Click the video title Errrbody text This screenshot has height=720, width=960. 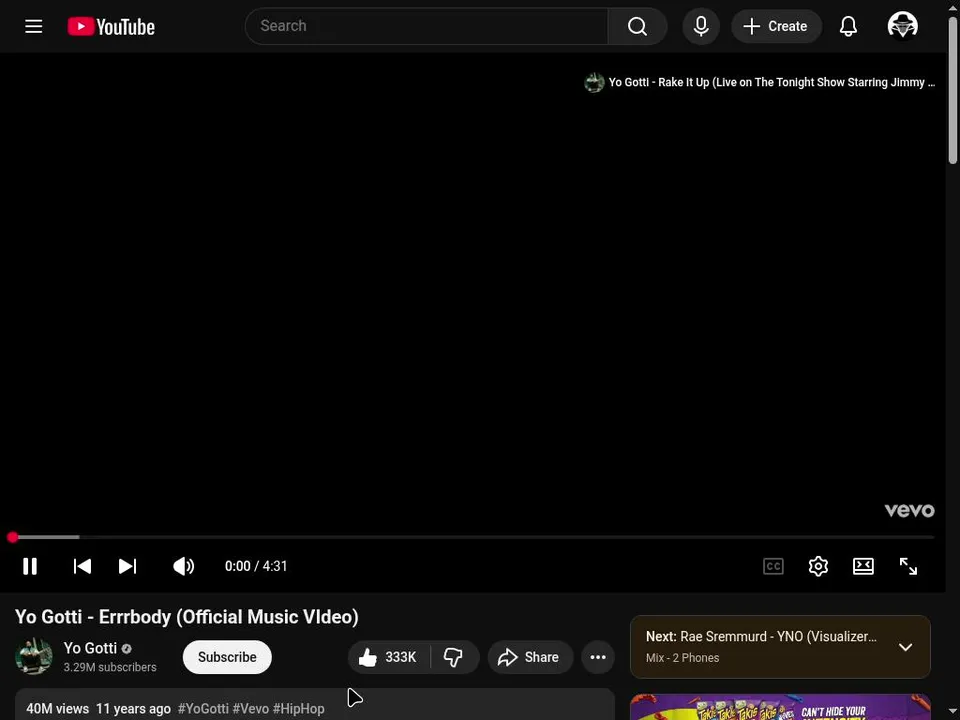[x=187, y=617]
